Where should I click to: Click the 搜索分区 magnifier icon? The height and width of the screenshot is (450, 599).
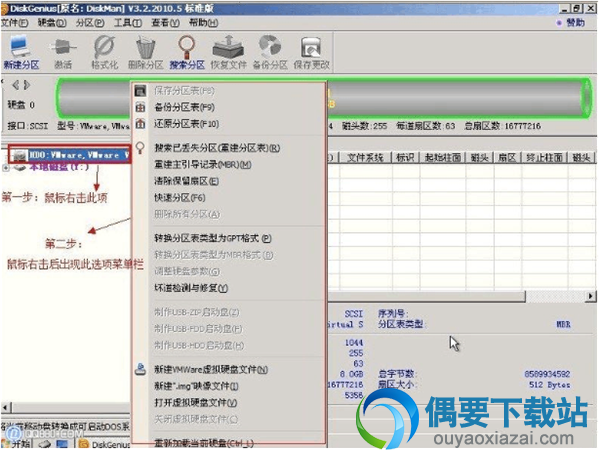pyautogui.click(x=187, y=52)
